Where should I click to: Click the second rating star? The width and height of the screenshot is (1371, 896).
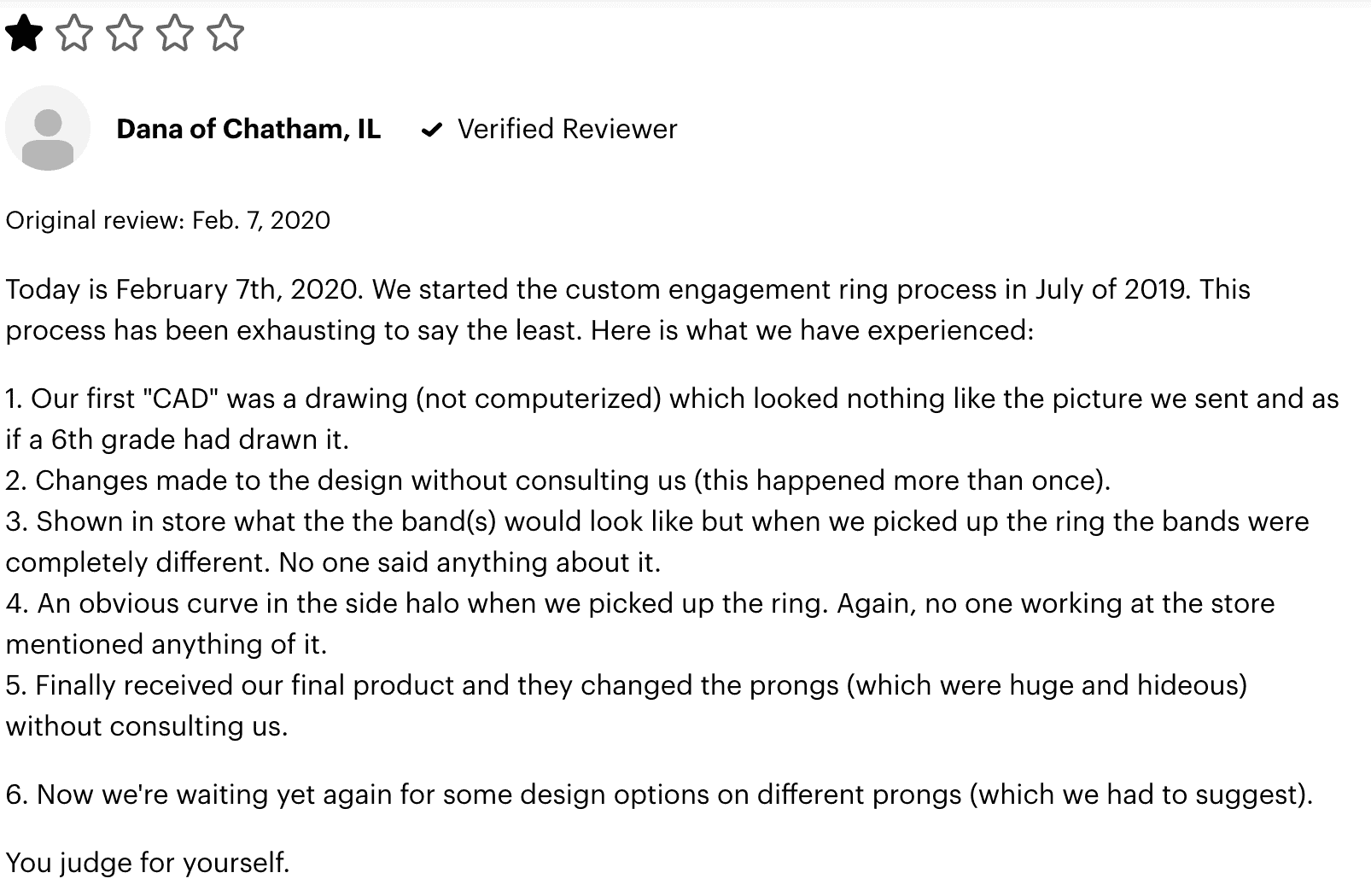pyautogui.click(x=73, y=34)
